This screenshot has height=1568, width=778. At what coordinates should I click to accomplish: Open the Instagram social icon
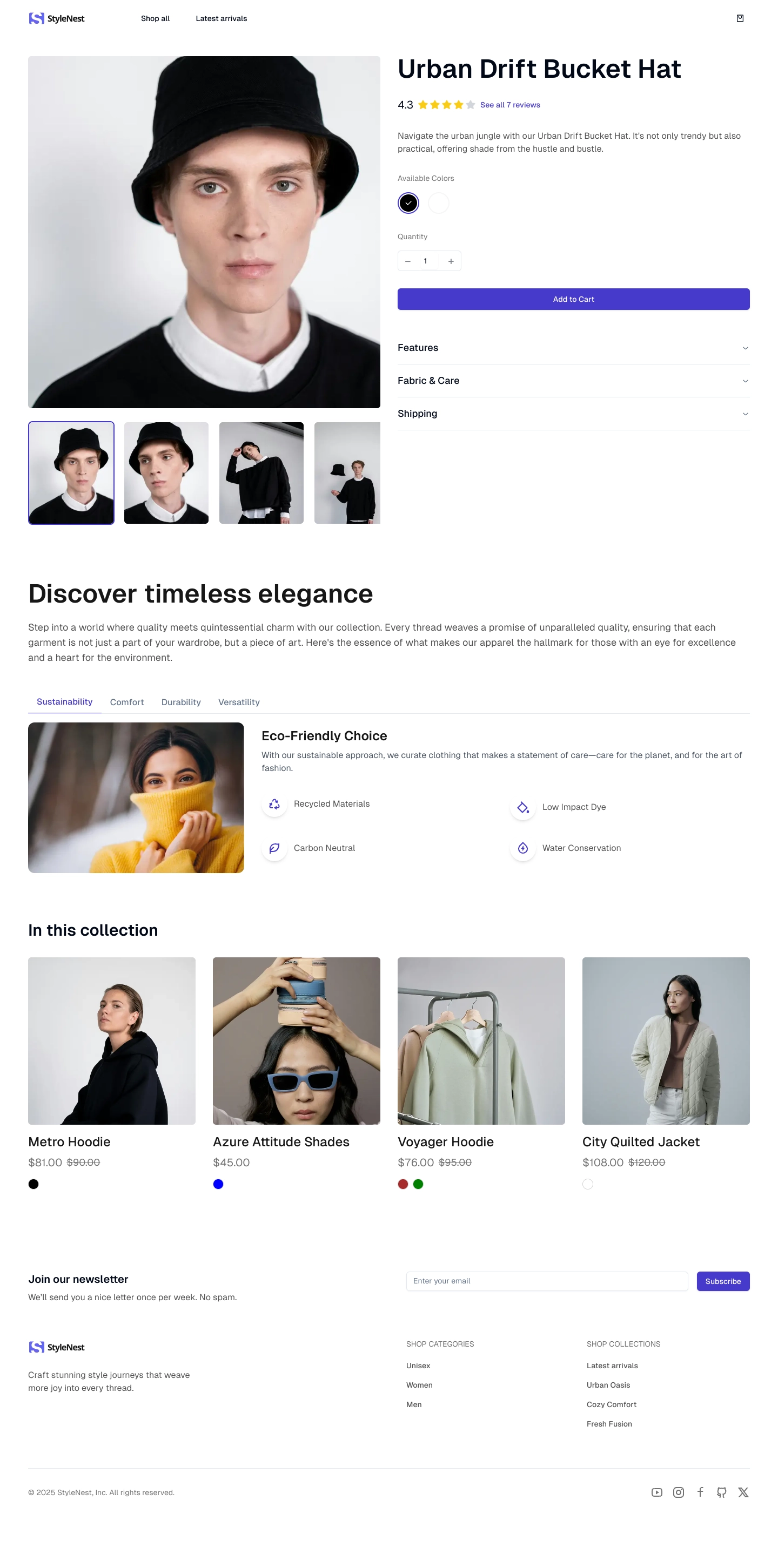coord(678,1492)
